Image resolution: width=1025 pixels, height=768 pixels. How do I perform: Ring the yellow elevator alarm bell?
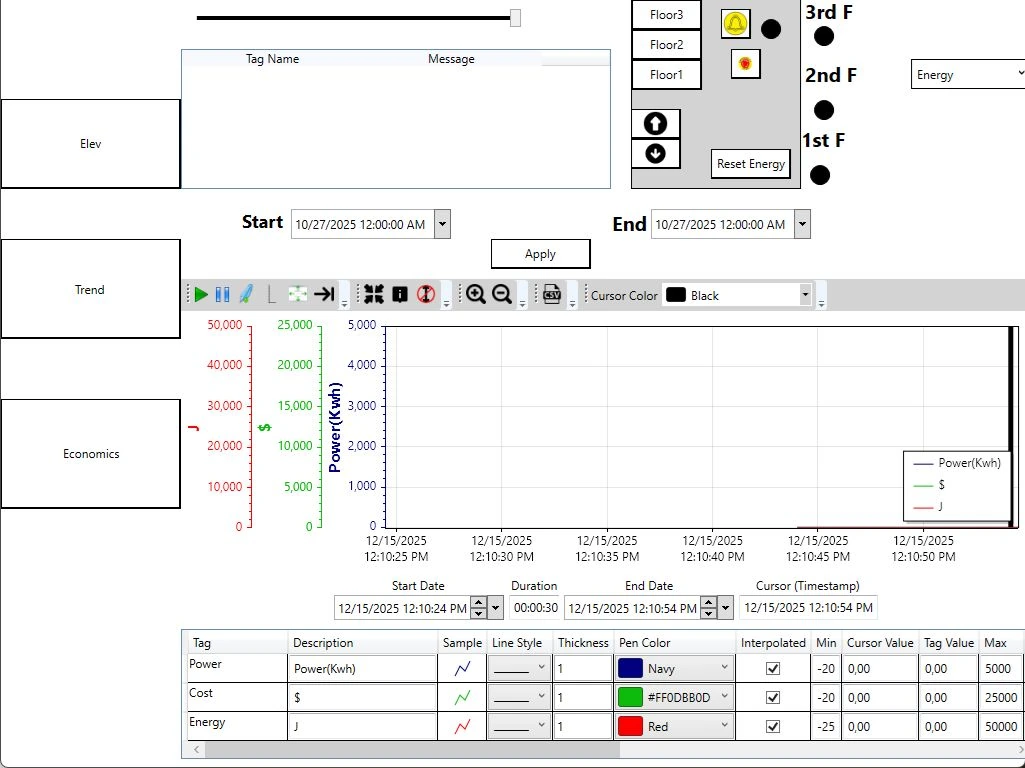coord(735,24)
